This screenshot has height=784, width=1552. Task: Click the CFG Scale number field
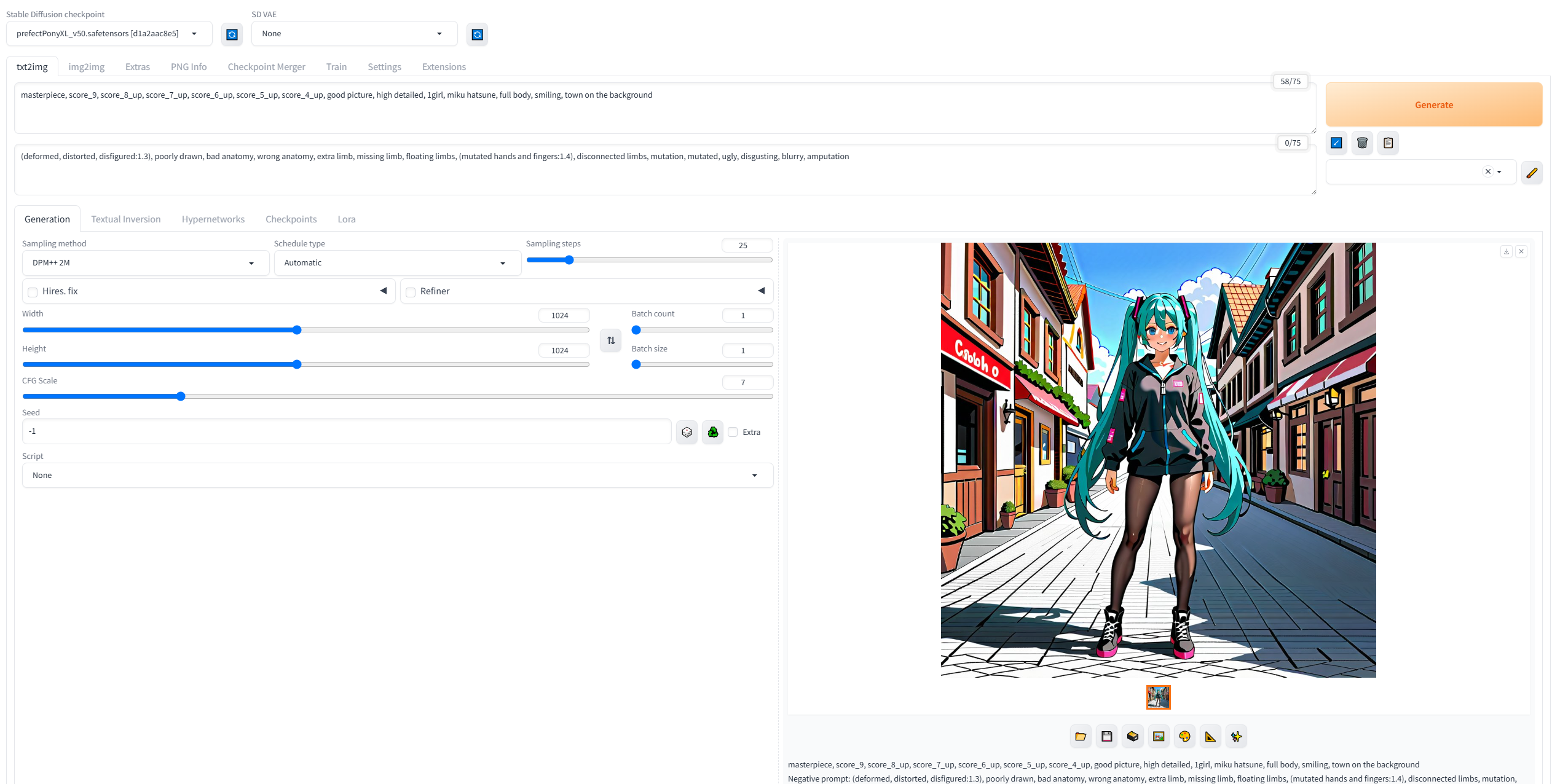[x=747, y=382]
